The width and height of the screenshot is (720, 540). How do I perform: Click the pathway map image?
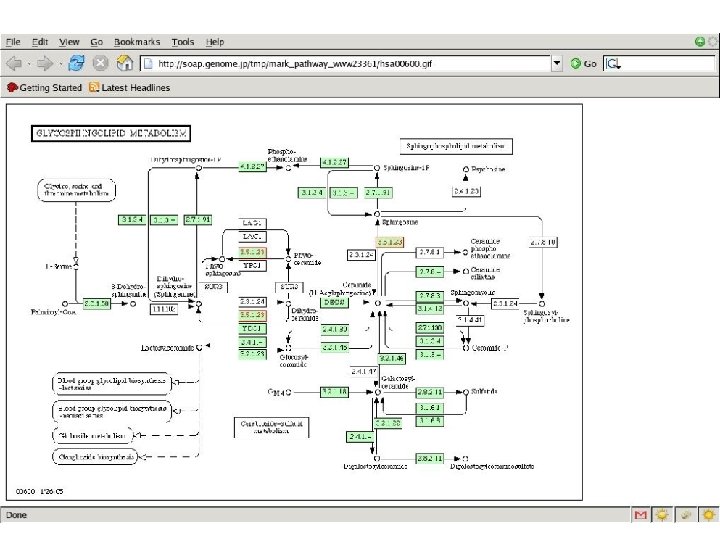(294, 302)
